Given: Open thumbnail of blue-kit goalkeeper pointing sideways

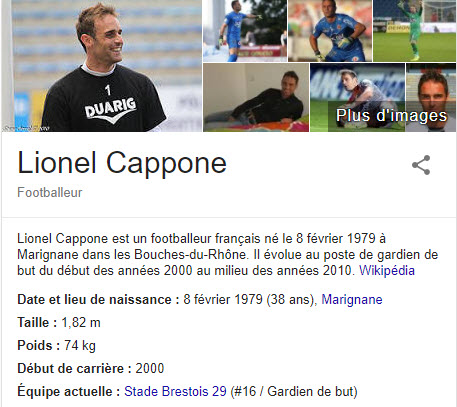Looking at the screenshot, I should point(245,31).
